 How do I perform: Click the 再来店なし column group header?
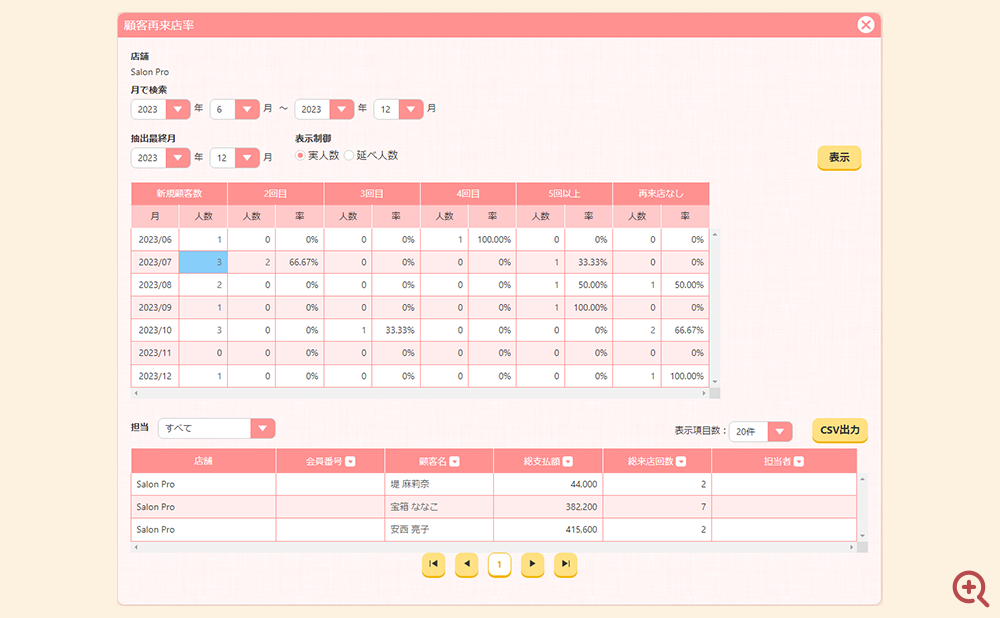661,193
